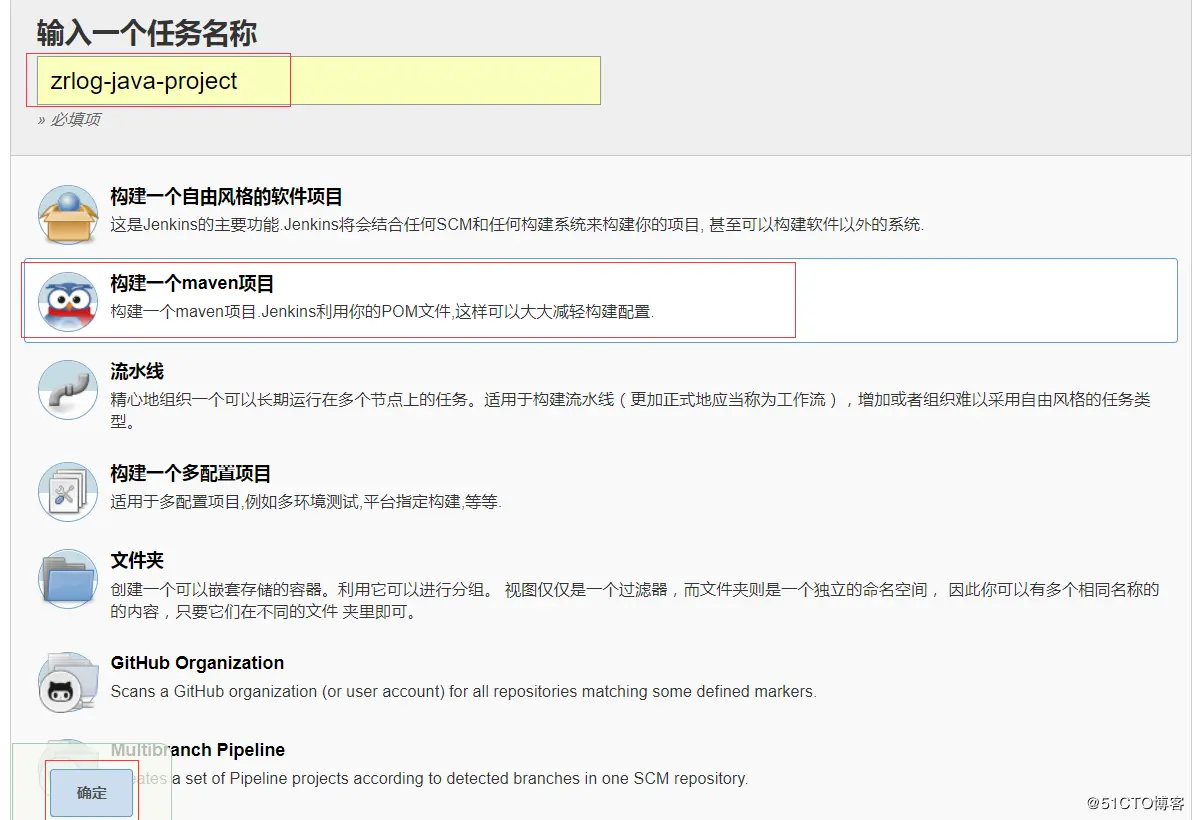The width and height of the screenshot is (1194, 820).
Task: Select 文件夹 title
Action: (137, 560)
